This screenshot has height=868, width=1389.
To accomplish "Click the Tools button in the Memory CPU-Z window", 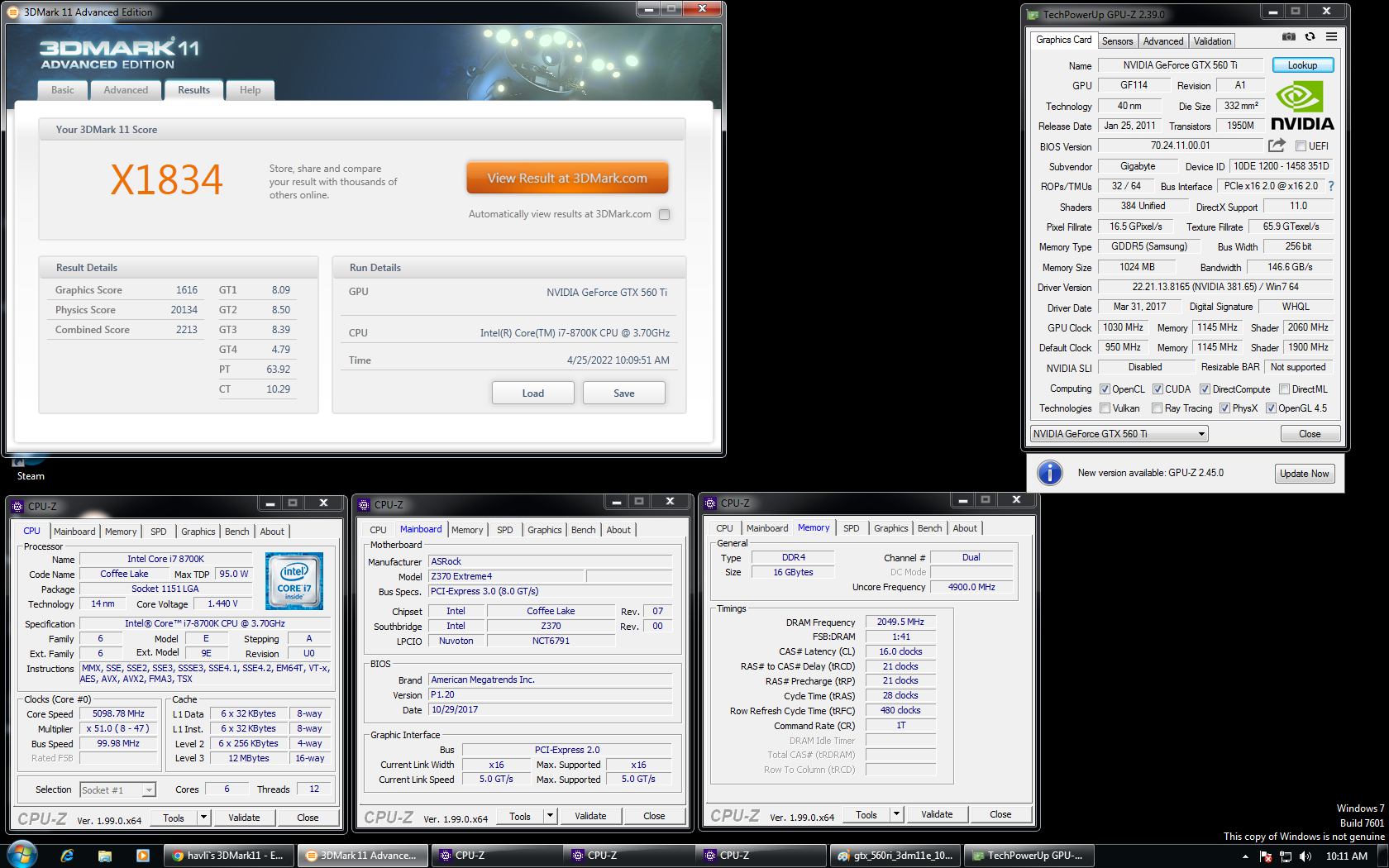I will [x=866, y=814].
